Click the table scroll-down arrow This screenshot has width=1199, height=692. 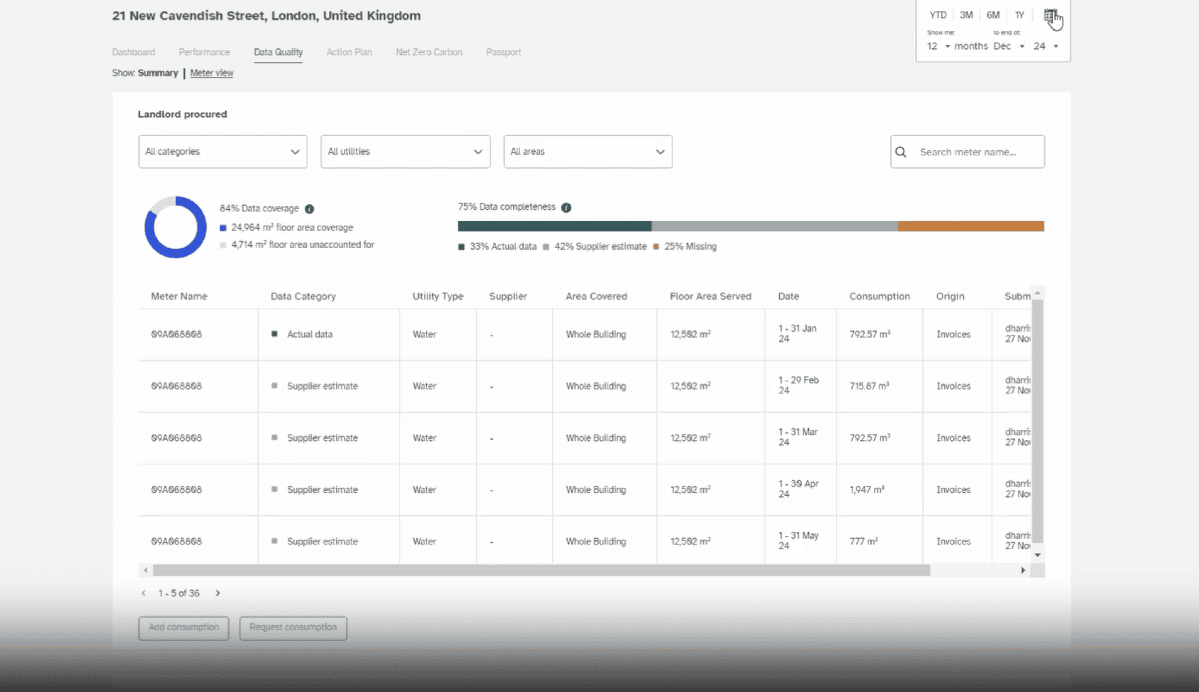coord(1038,555)
